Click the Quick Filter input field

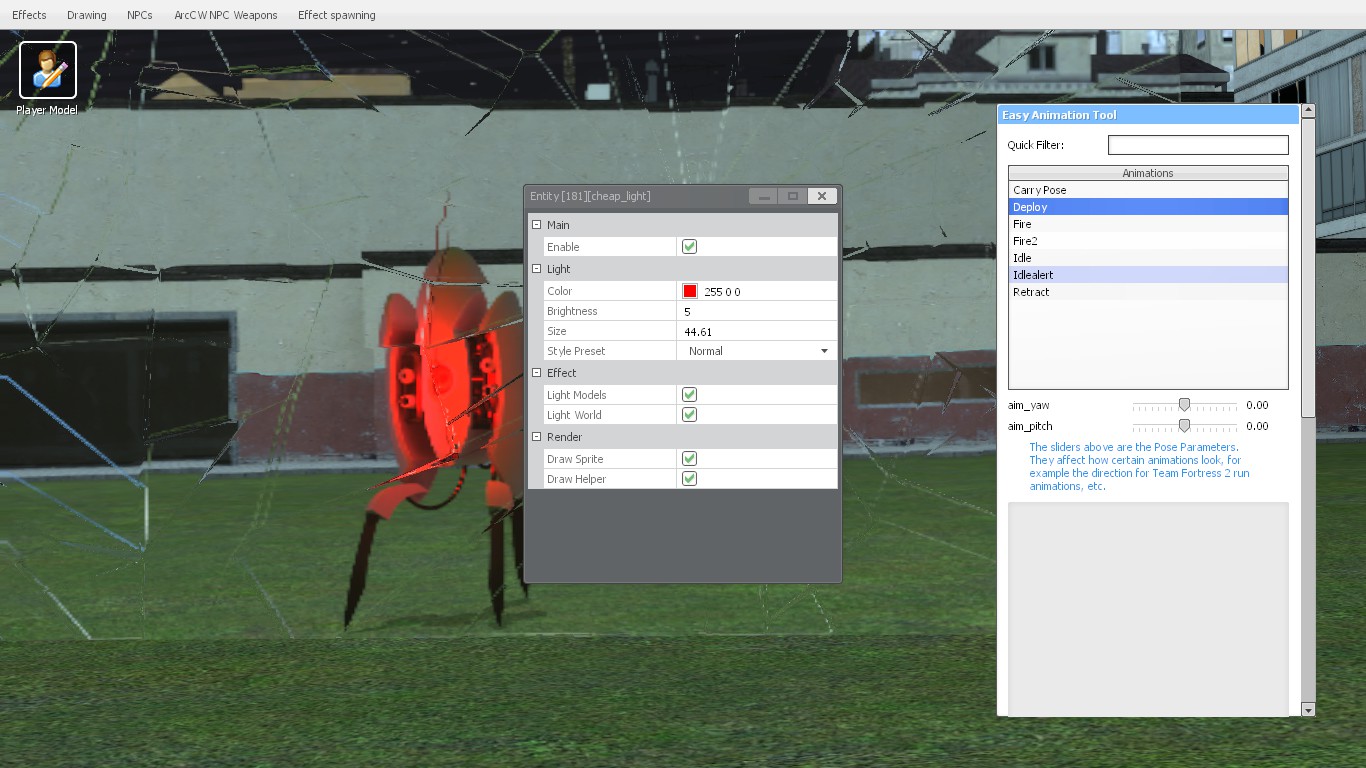[1198, 145]
